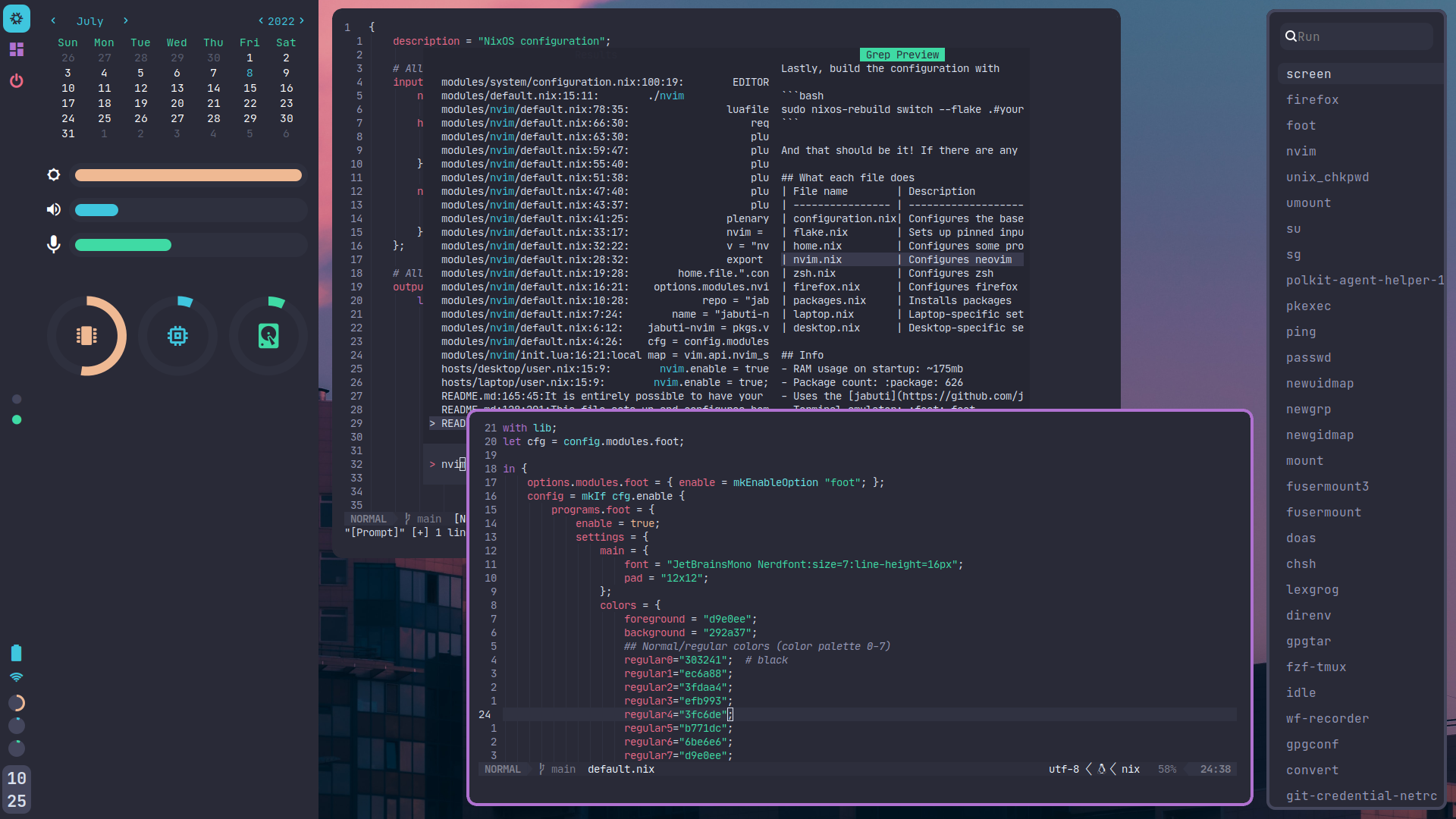Select grep result modules/system/configuration.nix:100:19
1456x819 pixels.
(x=605, y=82)
